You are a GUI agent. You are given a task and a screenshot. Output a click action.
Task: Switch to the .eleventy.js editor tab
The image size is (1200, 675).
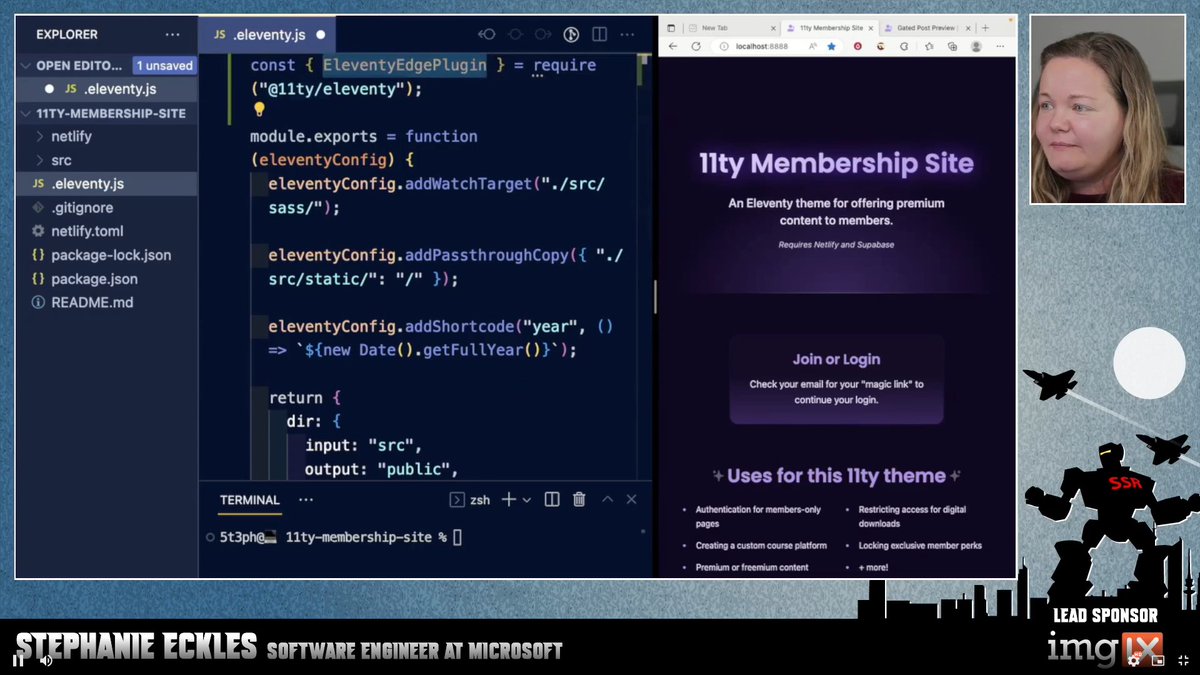point(268,34)
